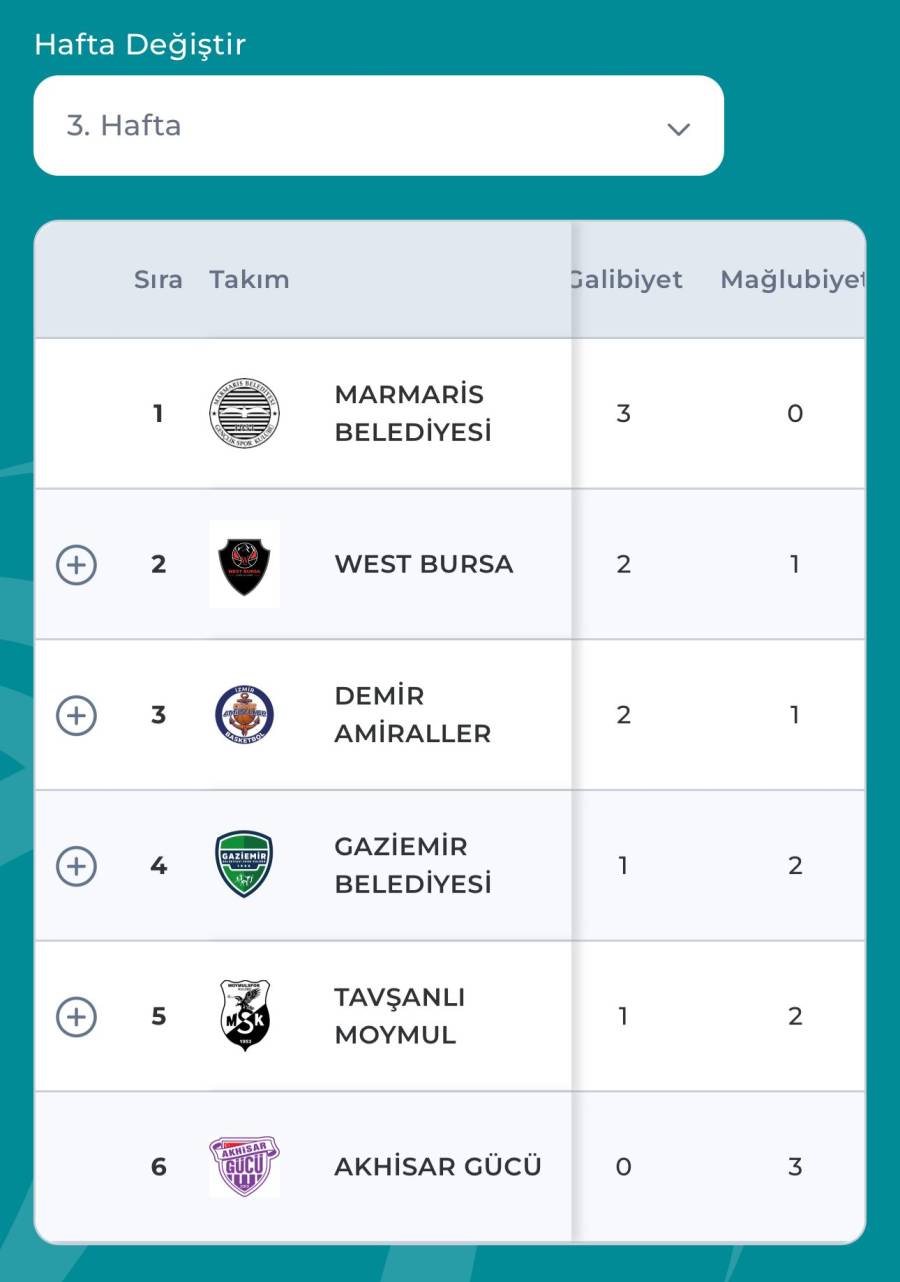Viewport: 900px width, 1282px height.
Task: Open the 3. Hafta week dropdown
Action: point(378,126)
